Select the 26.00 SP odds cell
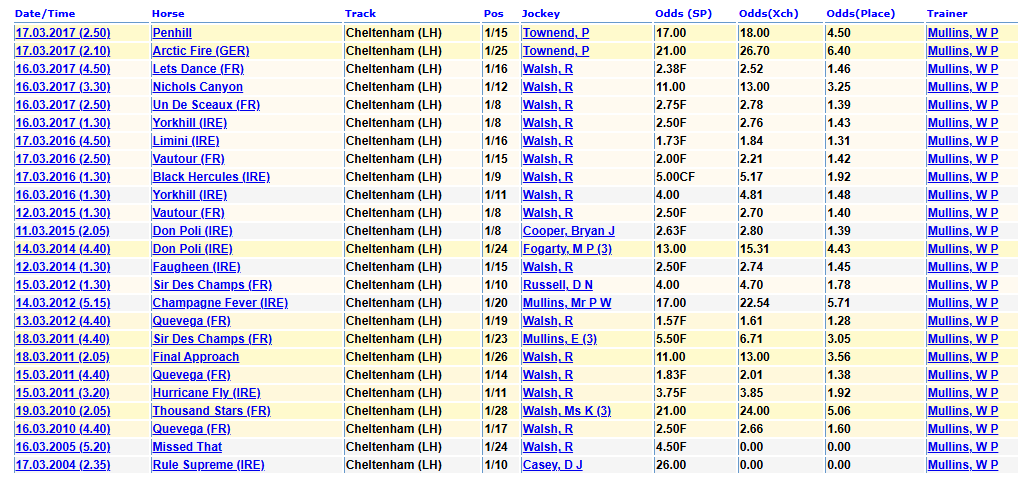Screen dimensions: 1018x492 695,465
